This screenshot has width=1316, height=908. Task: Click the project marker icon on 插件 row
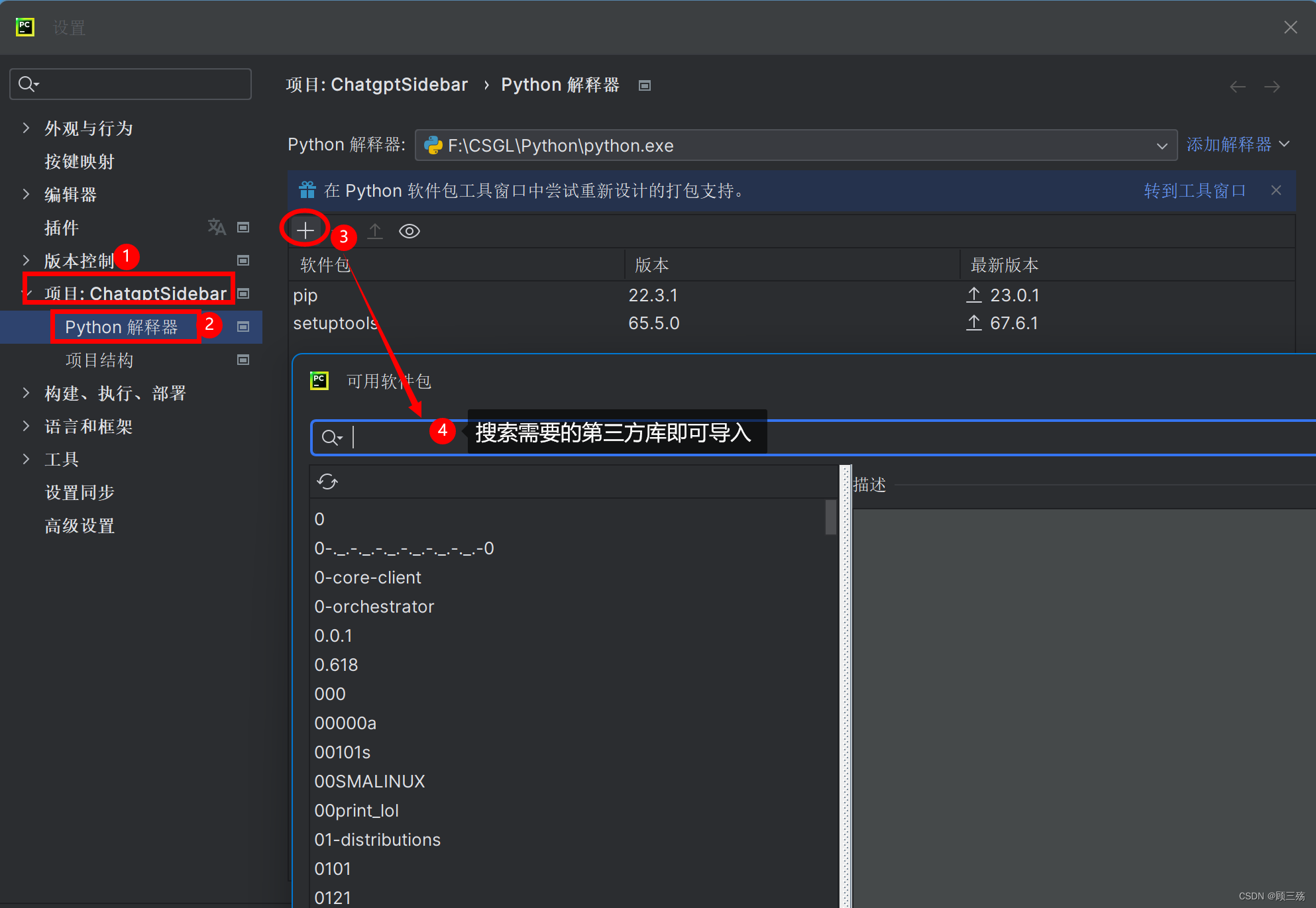(243, 227)
